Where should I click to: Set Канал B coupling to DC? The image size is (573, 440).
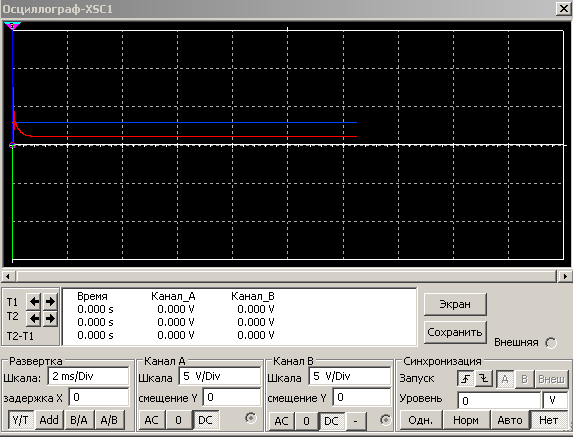331,421
